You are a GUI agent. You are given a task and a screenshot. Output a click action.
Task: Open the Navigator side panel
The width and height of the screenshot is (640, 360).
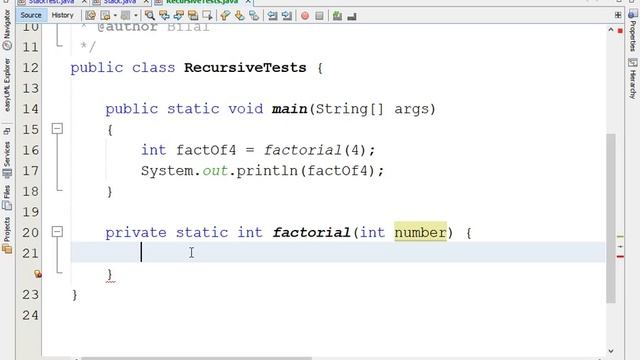(7, 30)
